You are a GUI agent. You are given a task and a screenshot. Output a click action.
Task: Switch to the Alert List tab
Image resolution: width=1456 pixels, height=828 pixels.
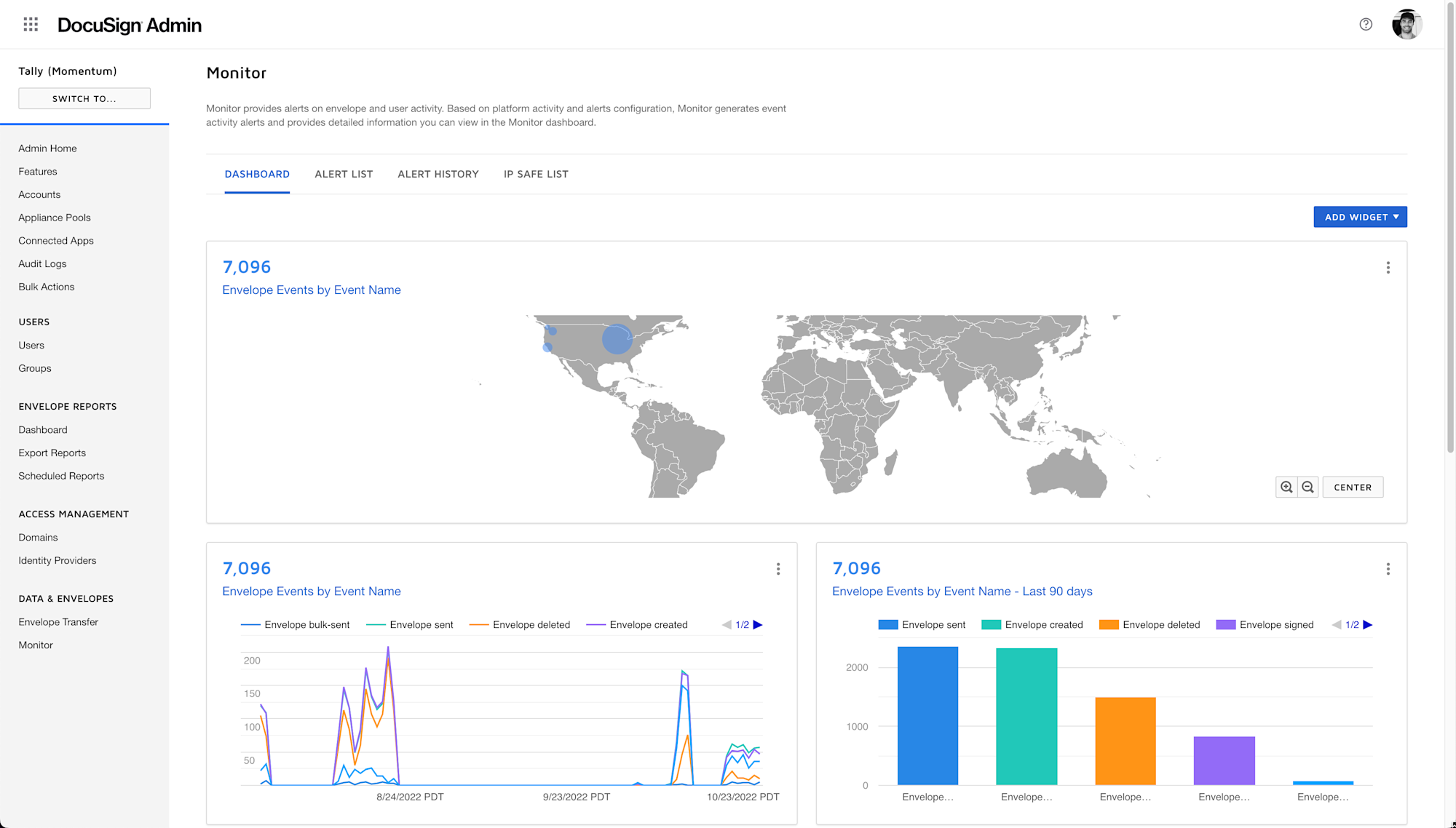(344, 174)
